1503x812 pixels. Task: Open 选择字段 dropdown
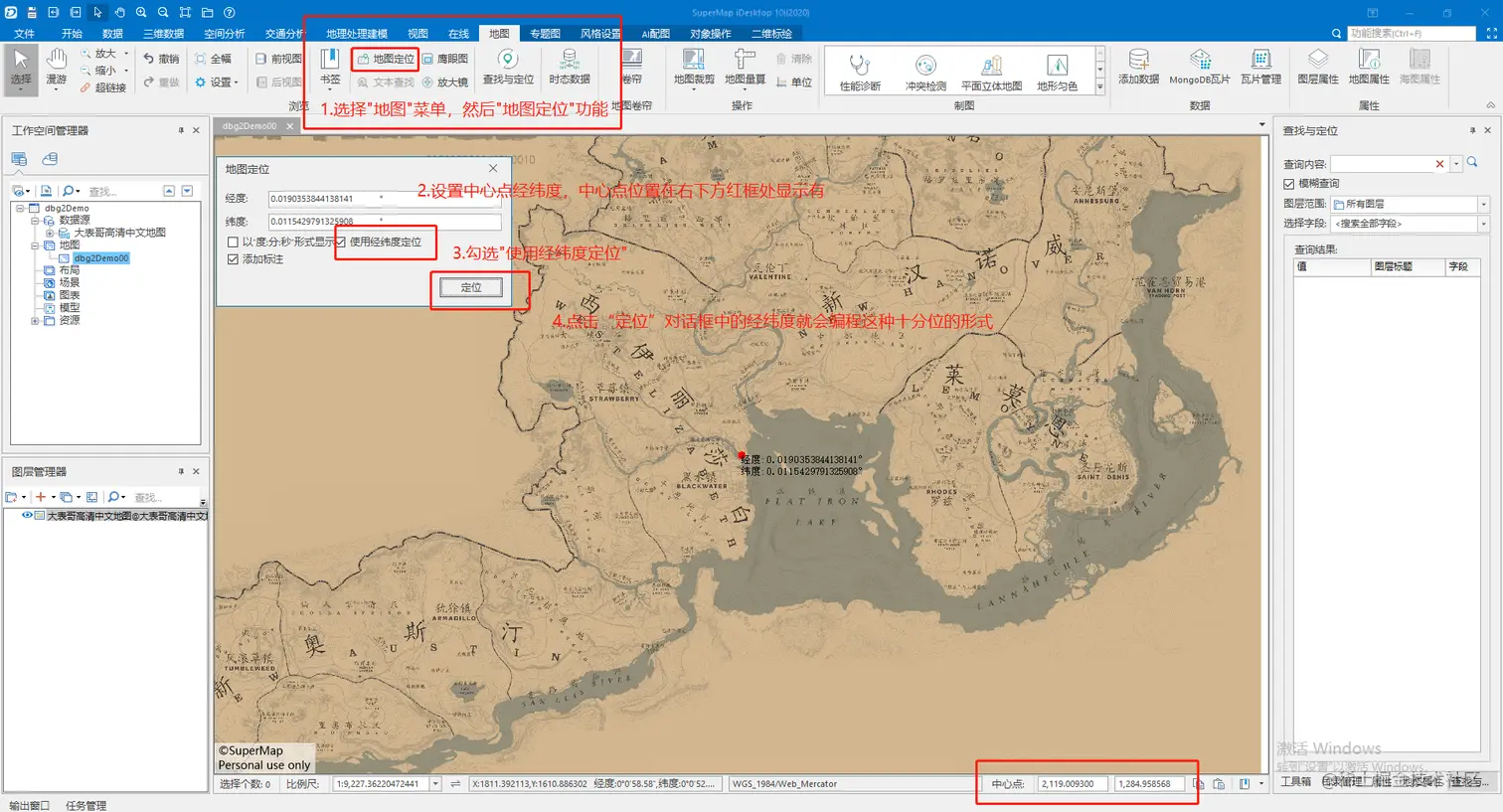coord(1483,224)
